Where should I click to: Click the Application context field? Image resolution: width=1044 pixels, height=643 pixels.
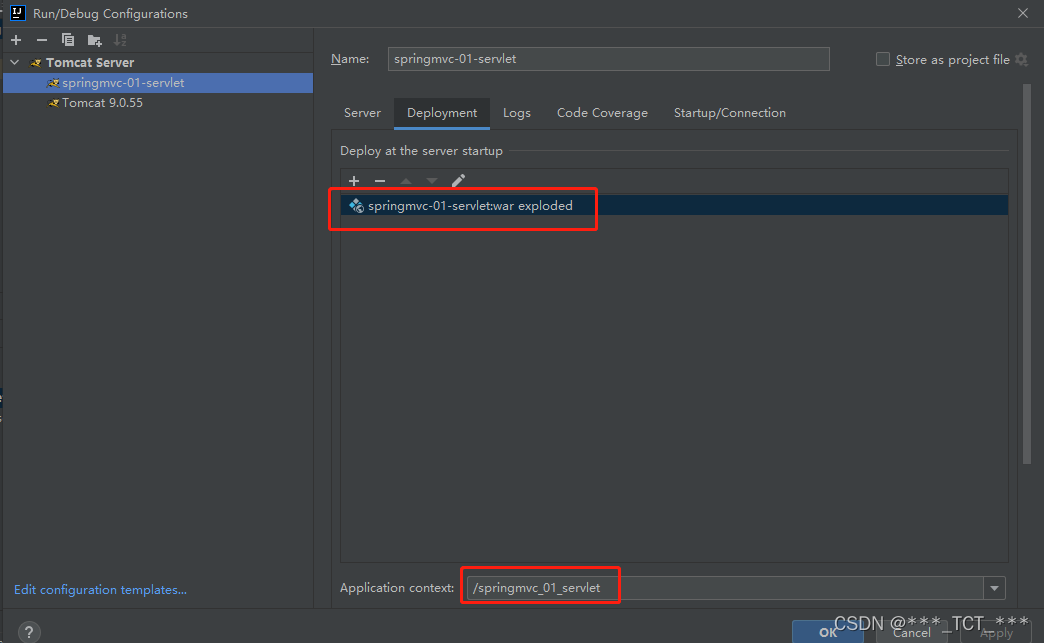tap(725, 588)
